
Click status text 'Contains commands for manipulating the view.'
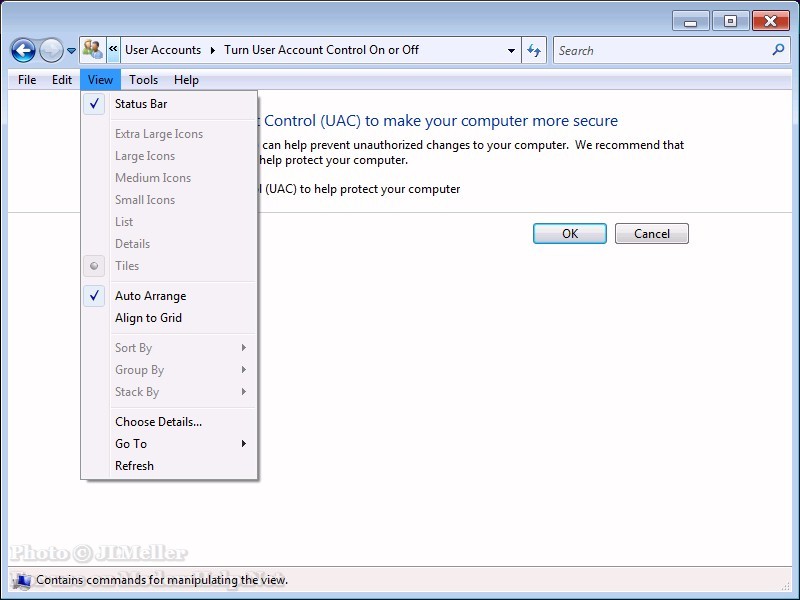pyautogui.click(x=162, y=580)
